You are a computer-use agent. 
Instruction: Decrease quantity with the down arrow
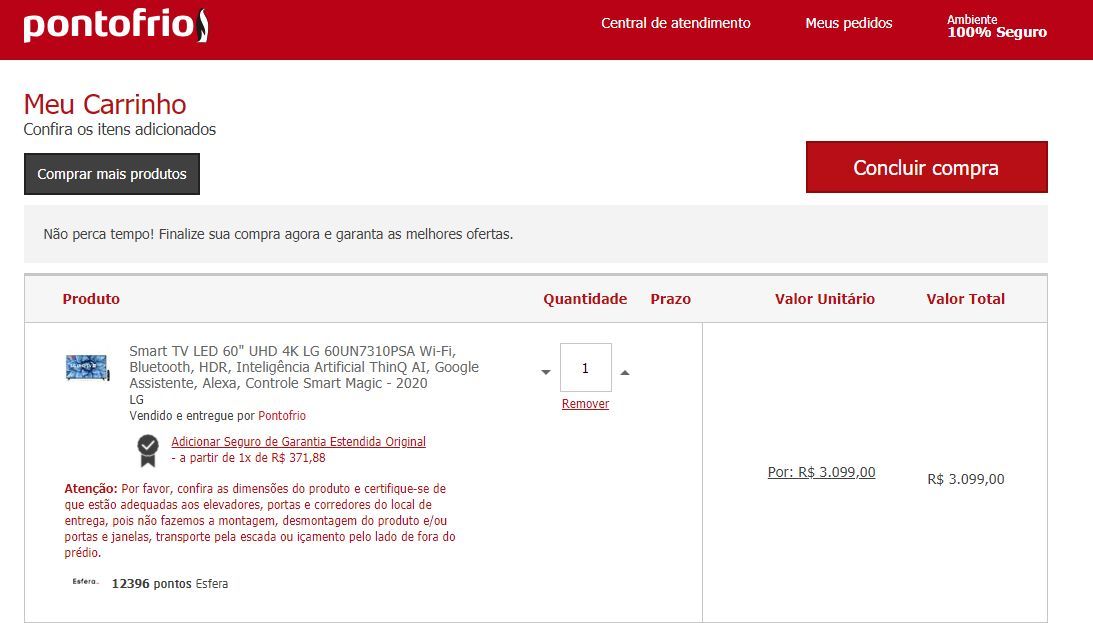point(546,372)
